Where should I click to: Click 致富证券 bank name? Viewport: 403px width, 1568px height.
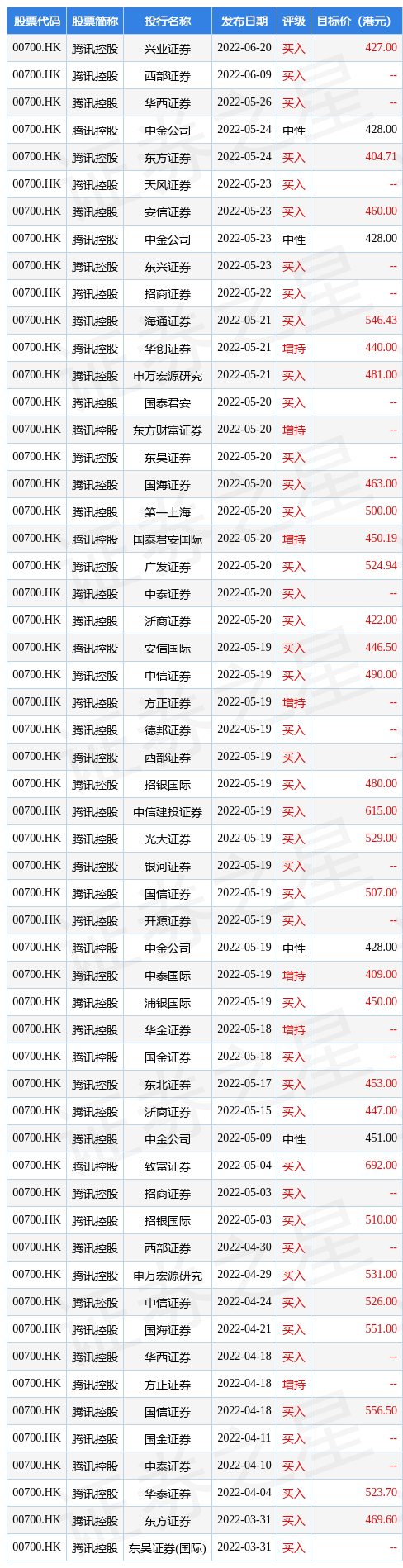click(x=168, y=1166)
